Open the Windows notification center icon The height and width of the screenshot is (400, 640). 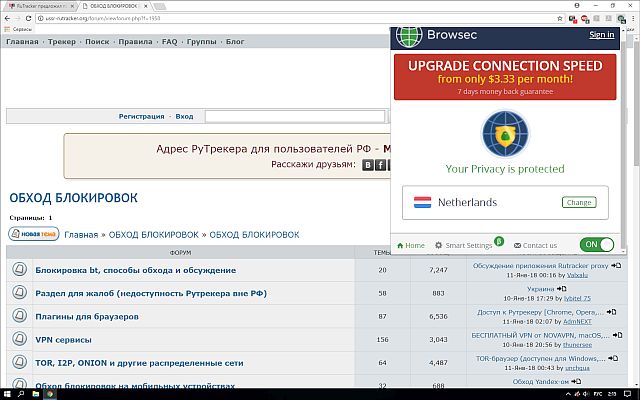[627, 394]
